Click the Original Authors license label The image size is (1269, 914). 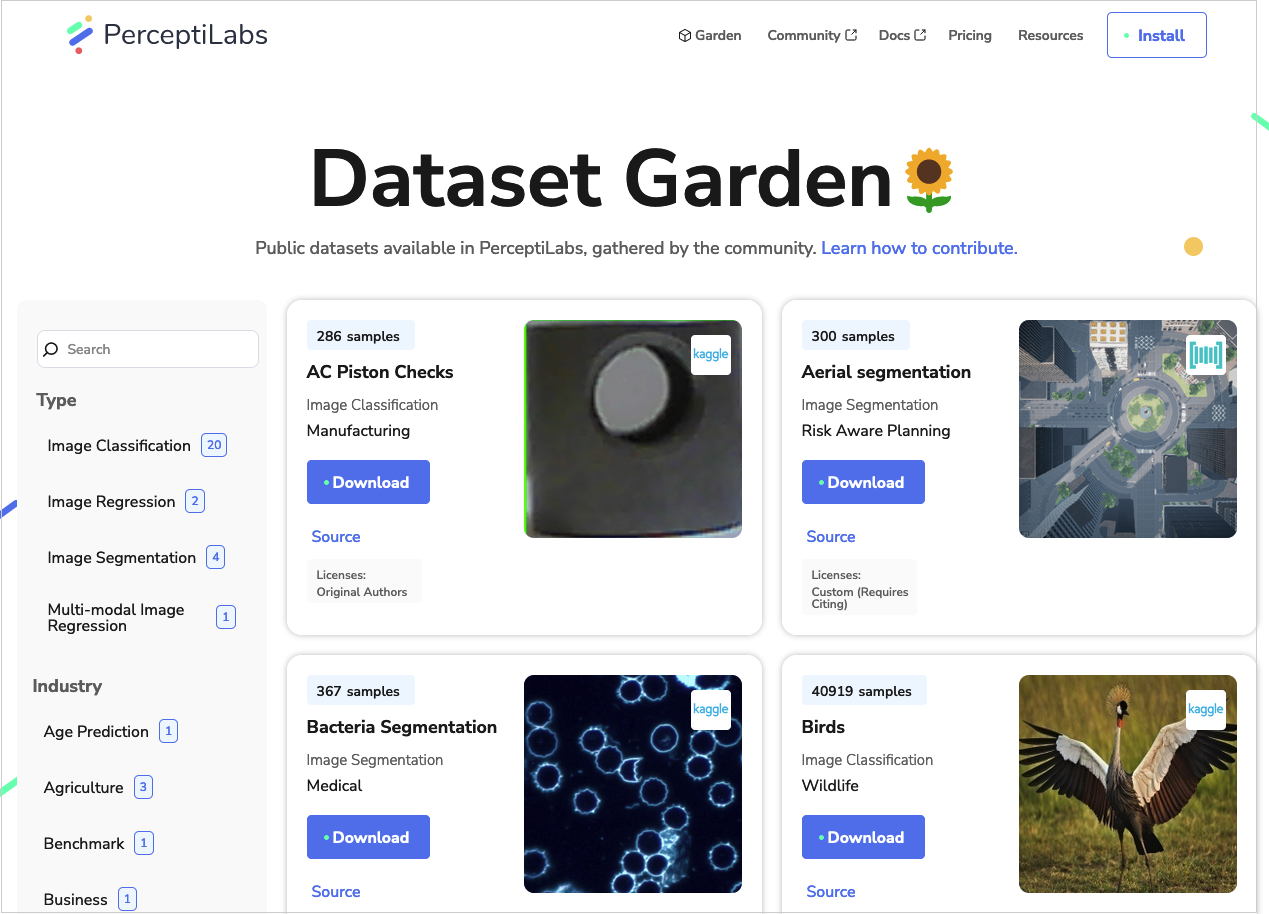(x=362, y=592)
